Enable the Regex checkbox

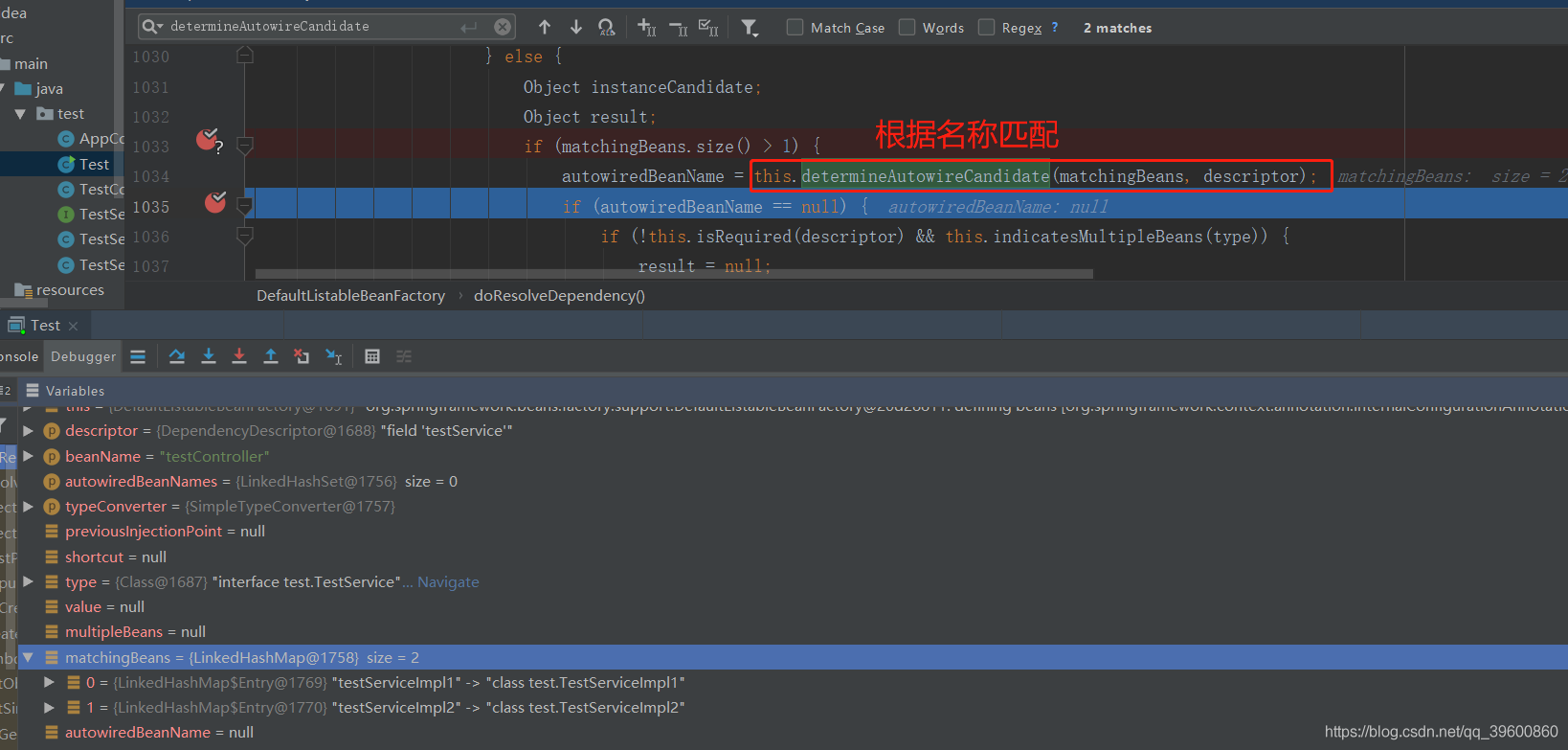click(986, 27)
